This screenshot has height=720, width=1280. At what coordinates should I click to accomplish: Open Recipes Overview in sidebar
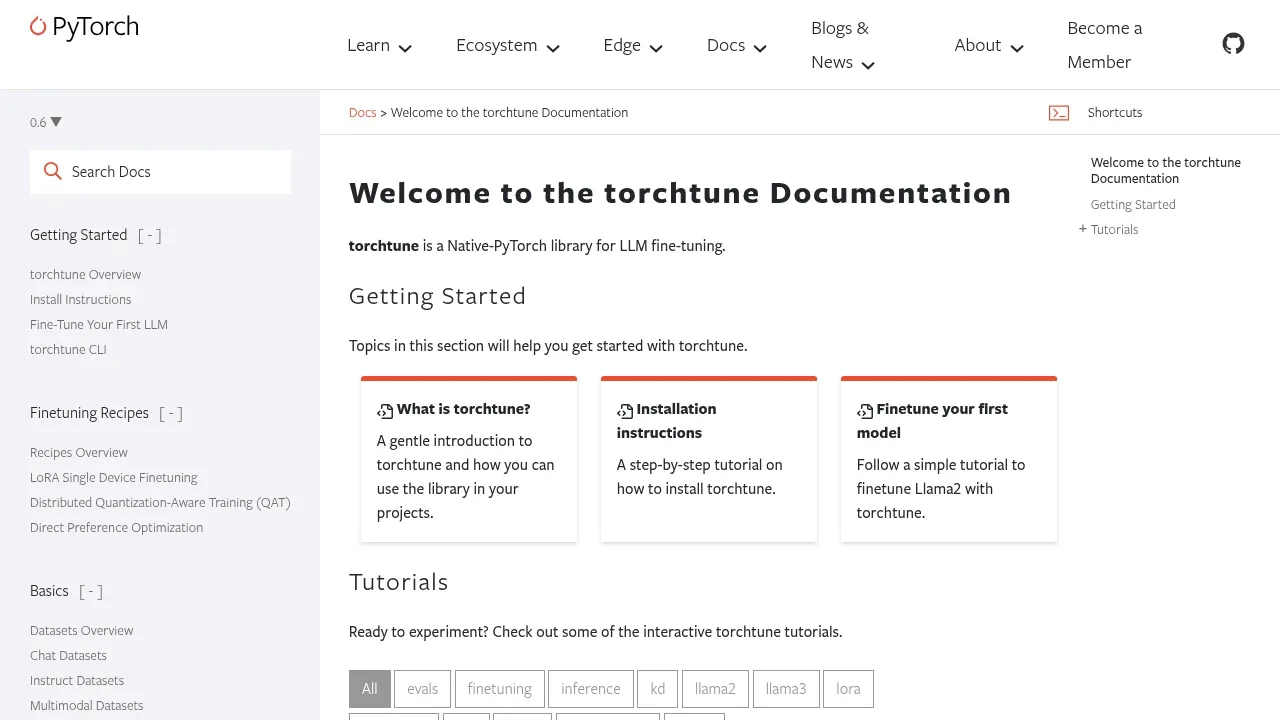click(x=79, y=452)
